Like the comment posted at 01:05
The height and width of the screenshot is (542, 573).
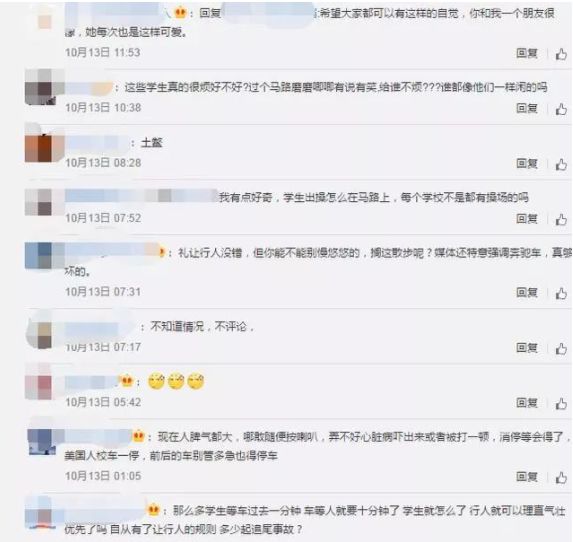tap(561, 477)
